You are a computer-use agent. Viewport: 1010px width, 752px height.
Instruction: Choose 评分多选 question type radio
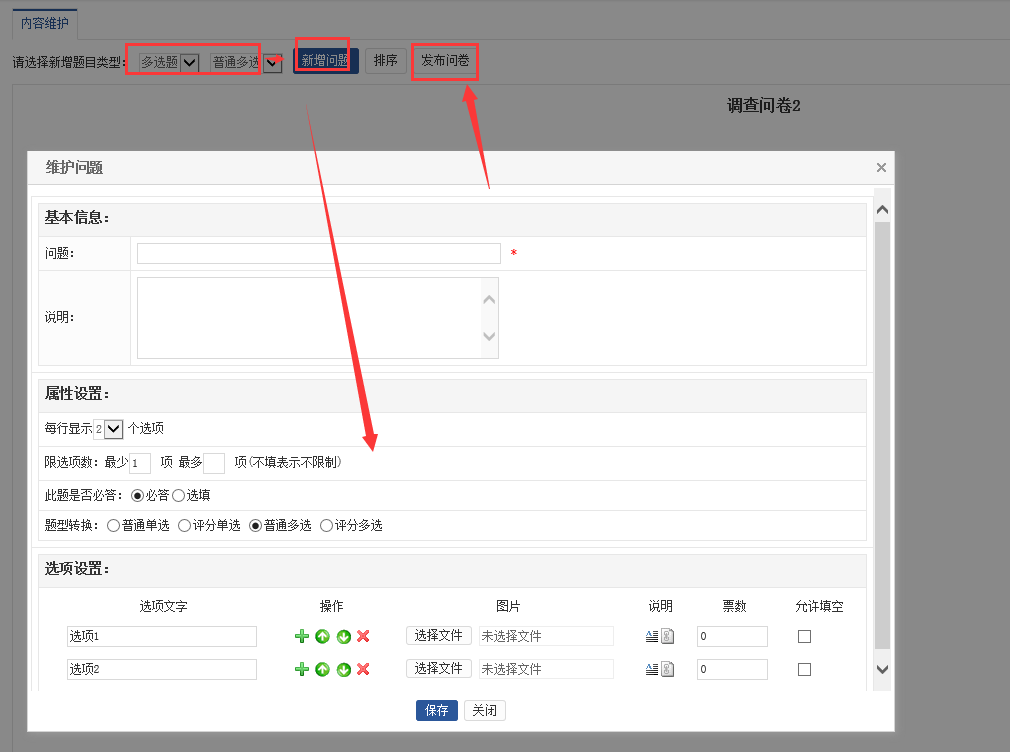[x=326, y=525]
